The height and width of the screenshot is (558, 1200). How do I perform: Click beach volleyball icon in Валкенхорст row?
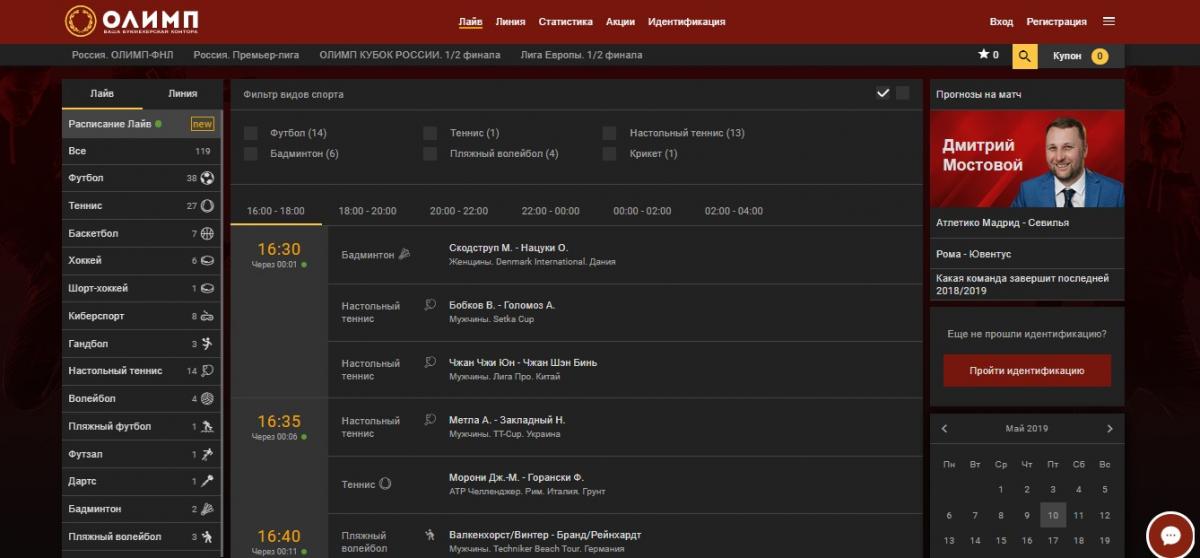tap(430, 535)
